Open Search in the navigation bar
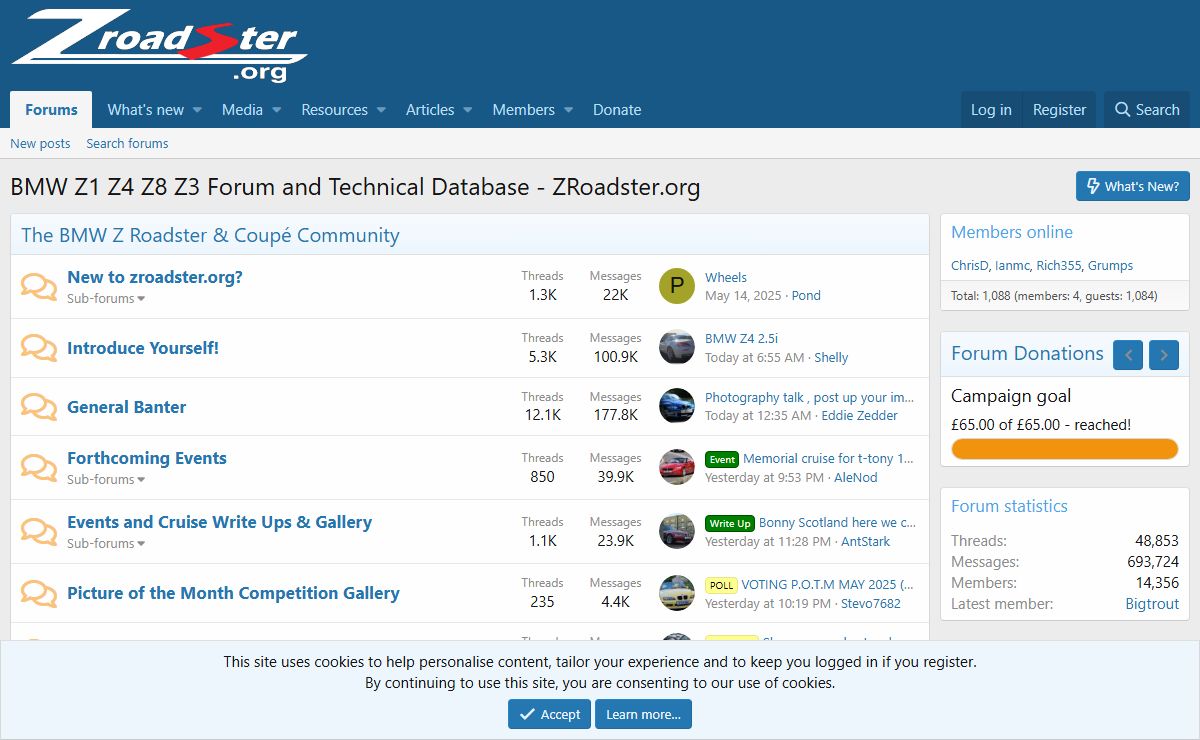The width and height of the screenshot is (1200, 740). click(x=1147, y=110)
